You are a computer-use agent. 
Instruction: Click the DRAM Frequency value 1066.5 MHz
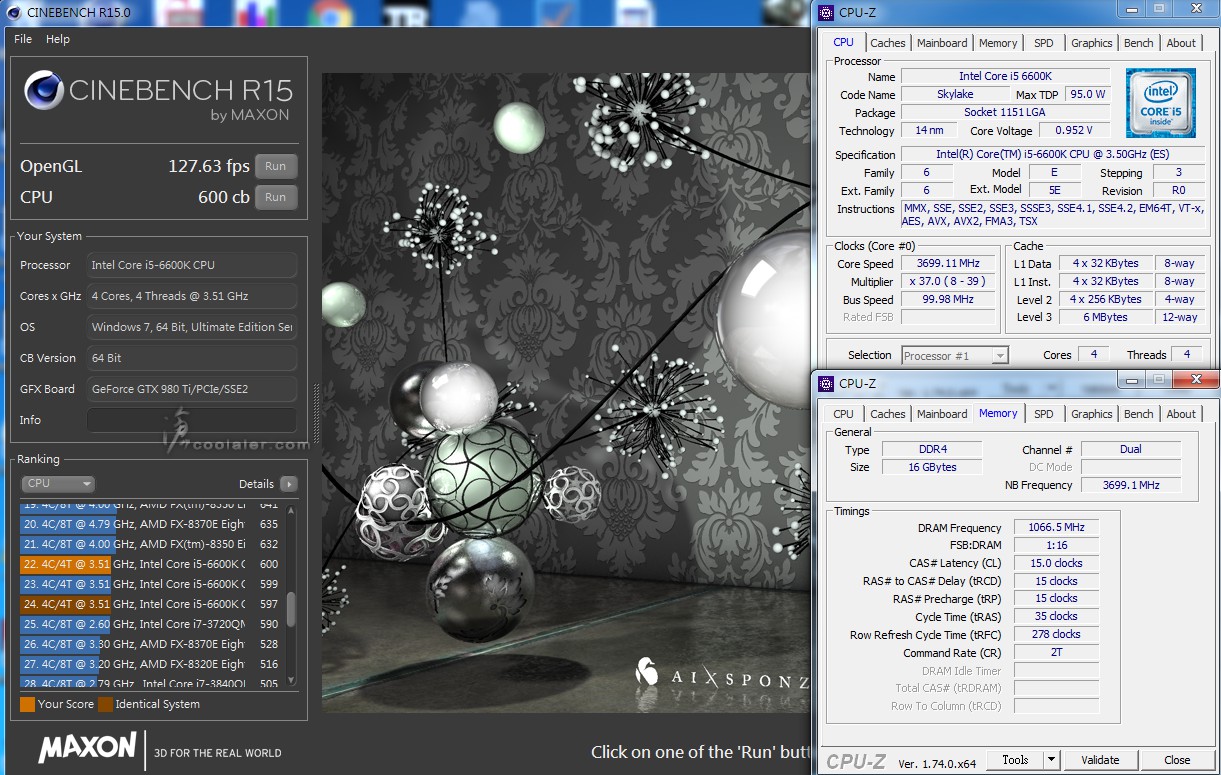pos(1056,528)
